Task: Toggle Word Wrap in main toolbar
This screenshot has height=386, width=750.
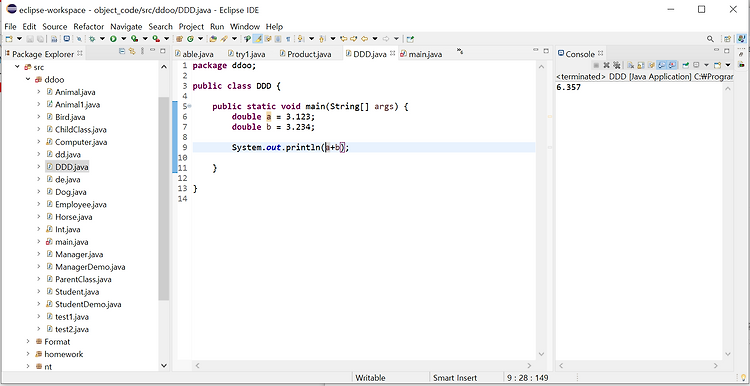Action: coord(268,39)
